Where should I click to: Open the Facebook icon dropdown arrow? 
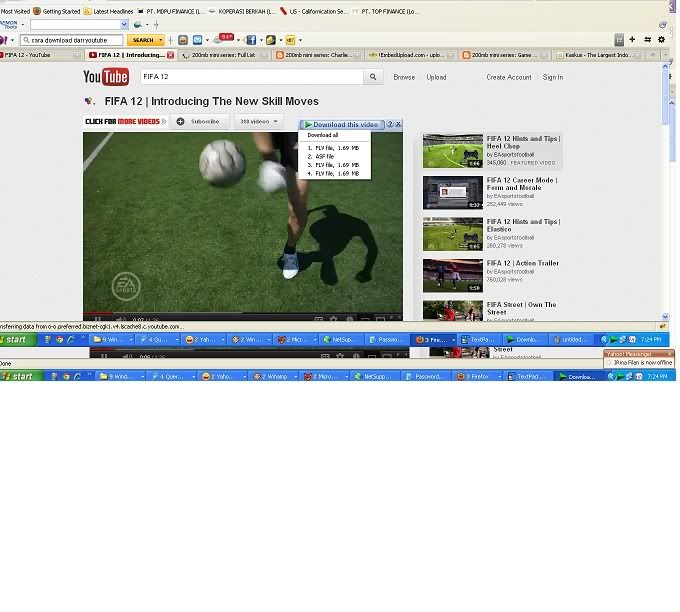click(x=261, y=40)
